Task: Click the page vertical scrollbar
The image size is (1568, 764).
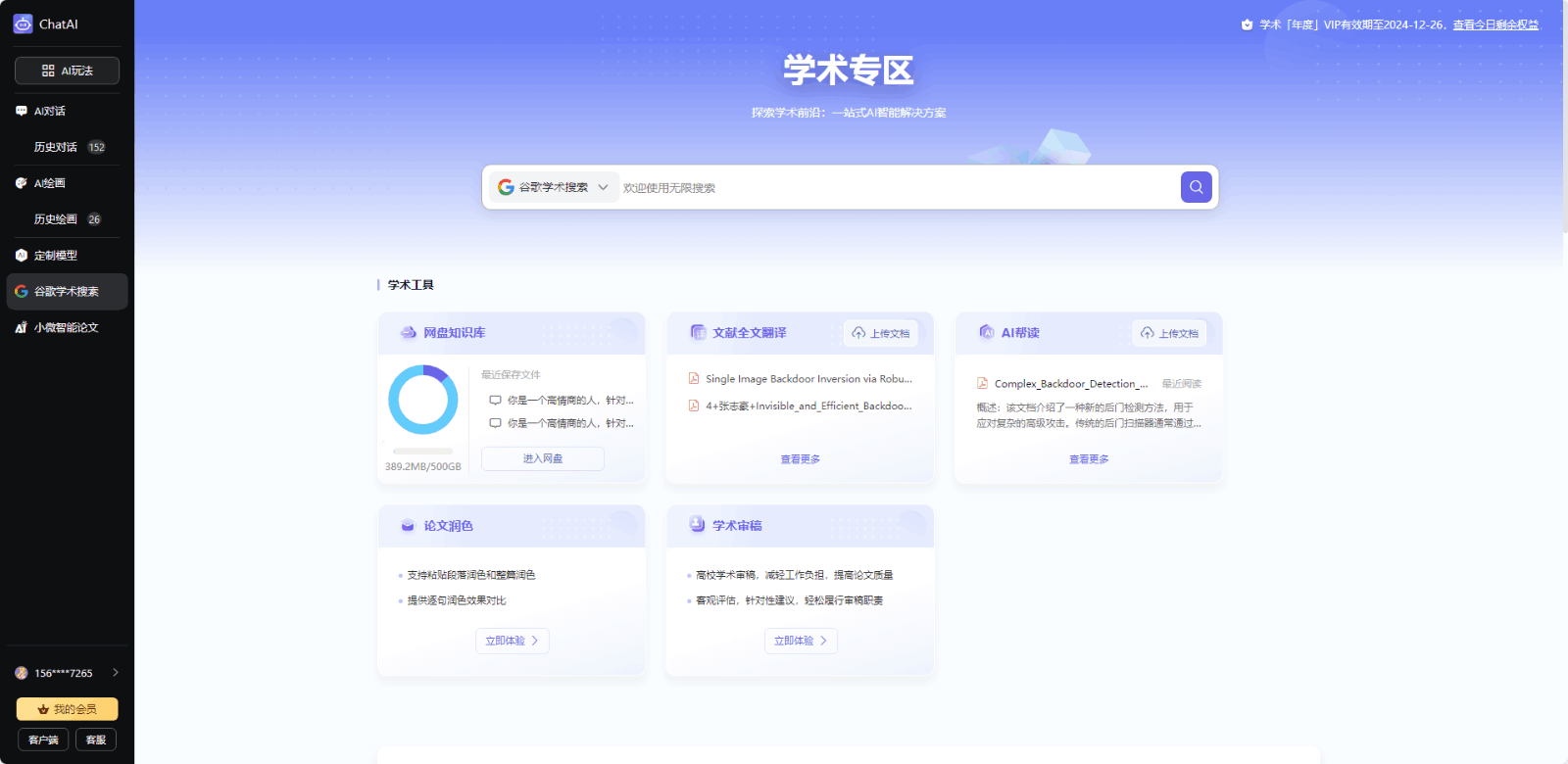Action: (1564, 118)
